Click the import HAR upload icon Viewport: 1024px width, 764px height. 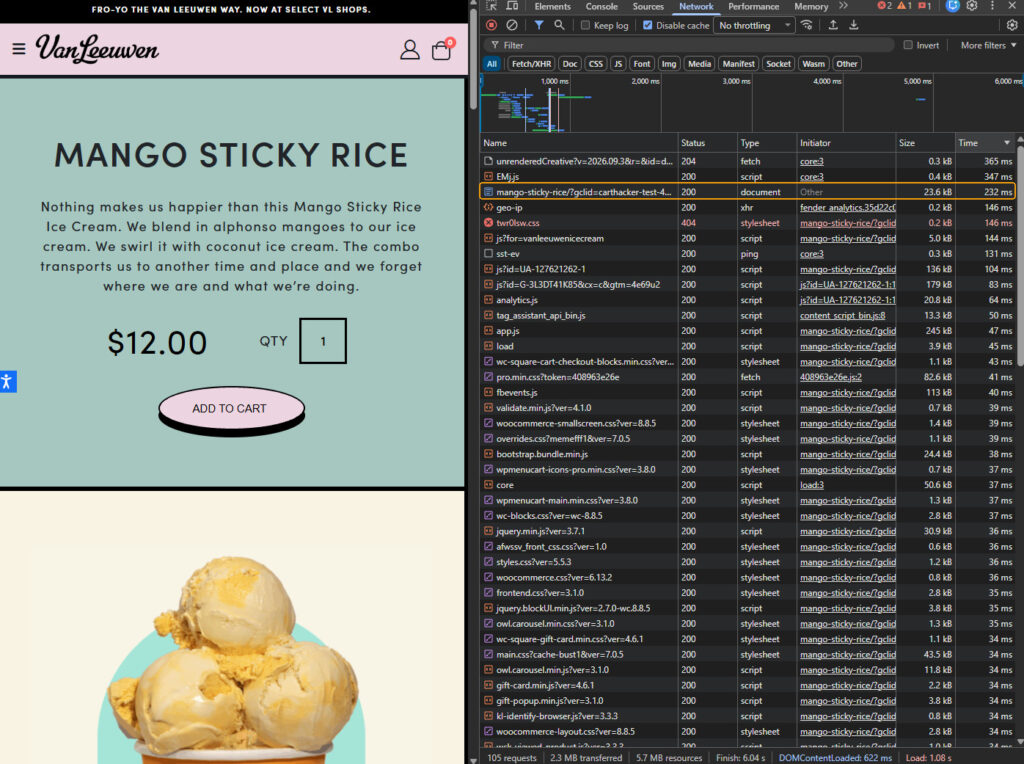click(833, 25)
